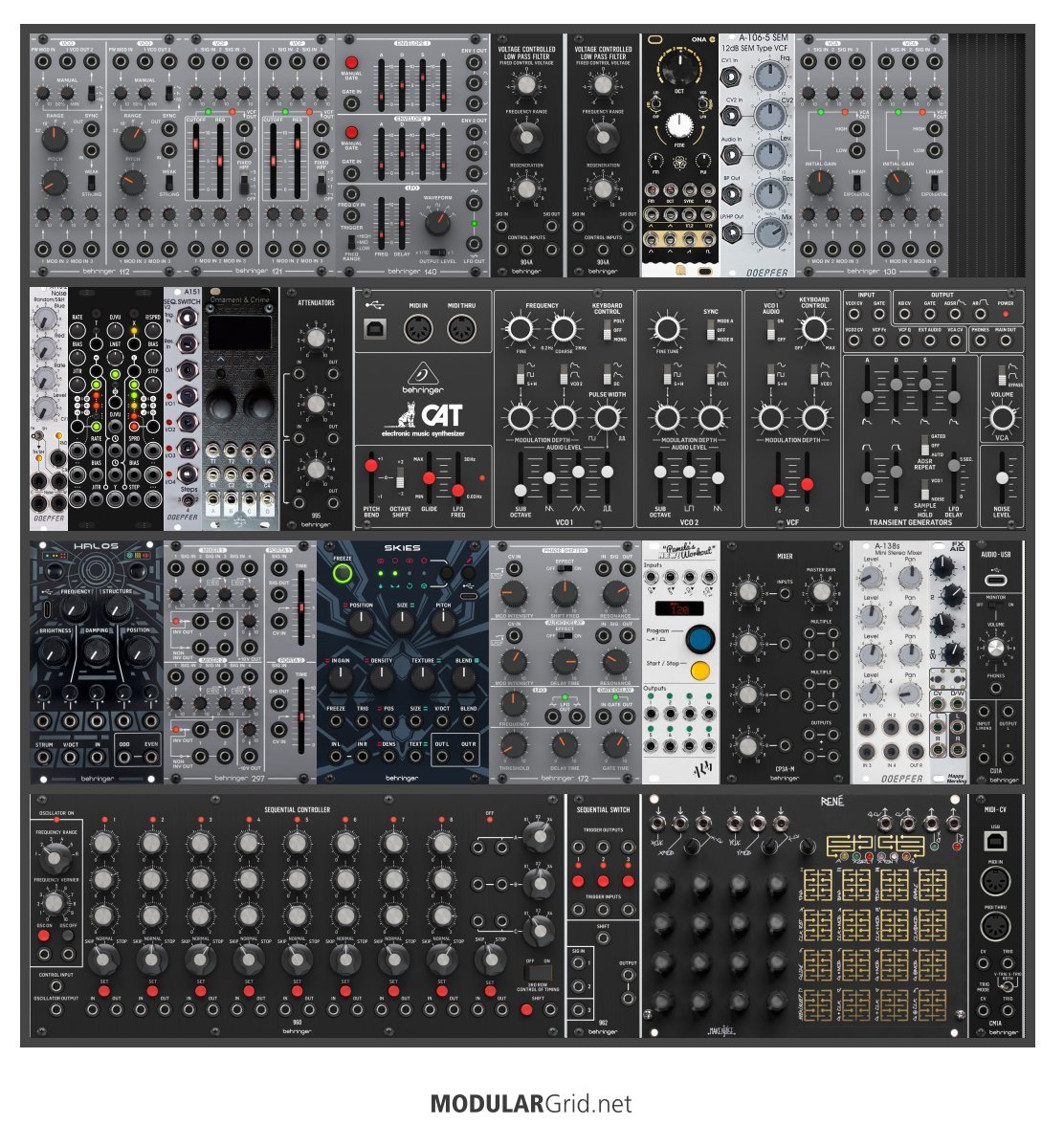Click the CAT PULSE WIDTH knob

coord(607,418)
